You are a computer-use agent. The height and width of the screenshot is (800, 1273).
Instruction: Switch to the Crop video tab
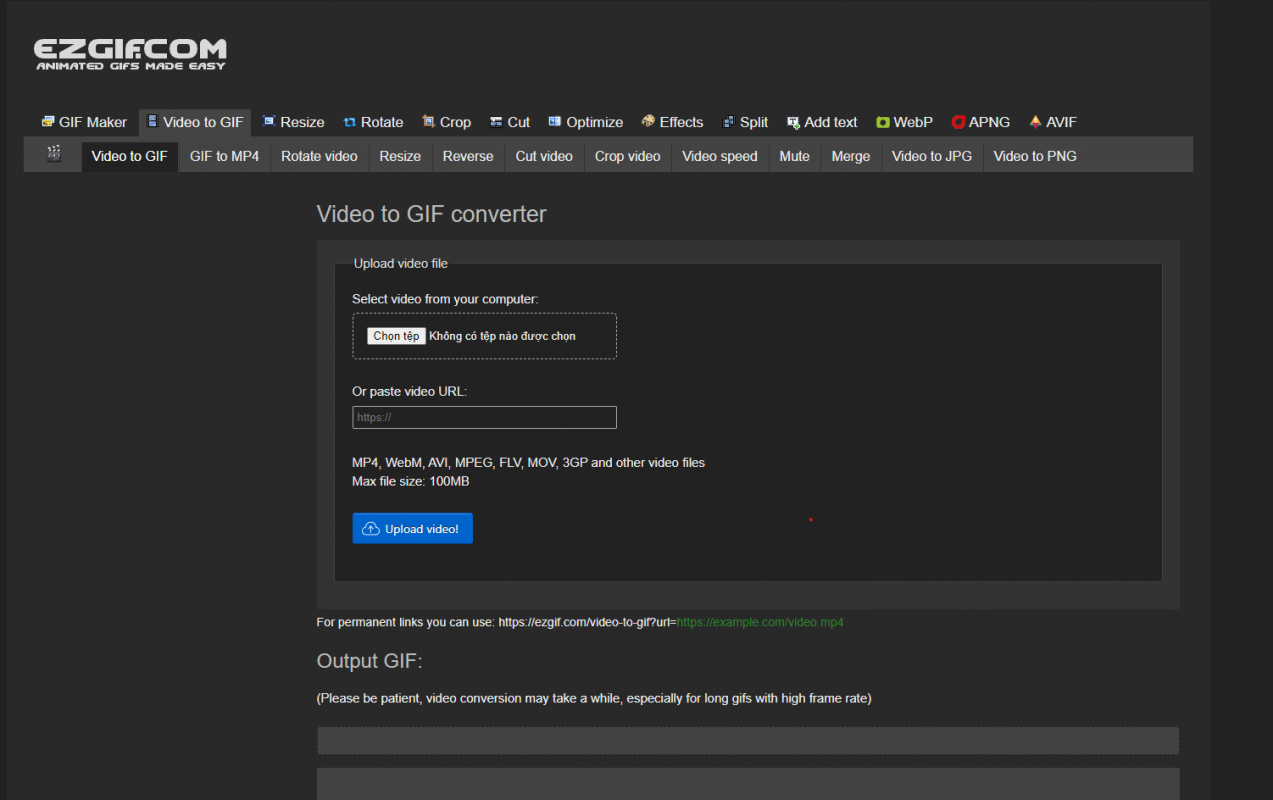click(628, 156)
